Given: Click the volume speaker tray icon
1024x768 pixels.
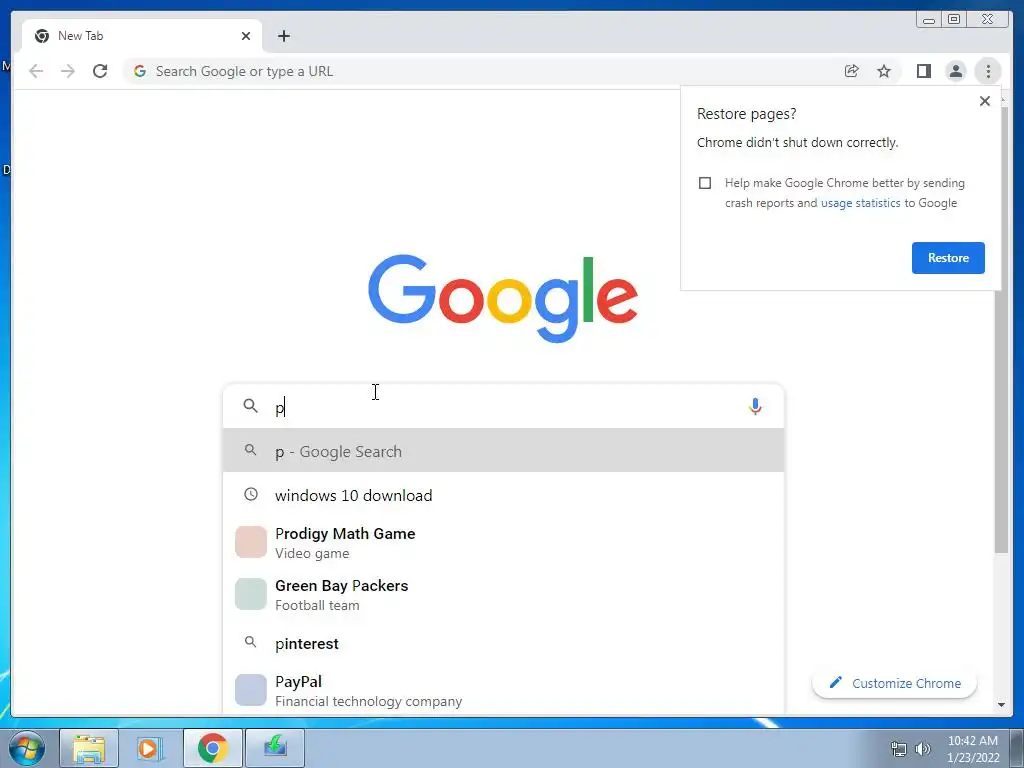Looking at the screenshot, I should 923,749.
